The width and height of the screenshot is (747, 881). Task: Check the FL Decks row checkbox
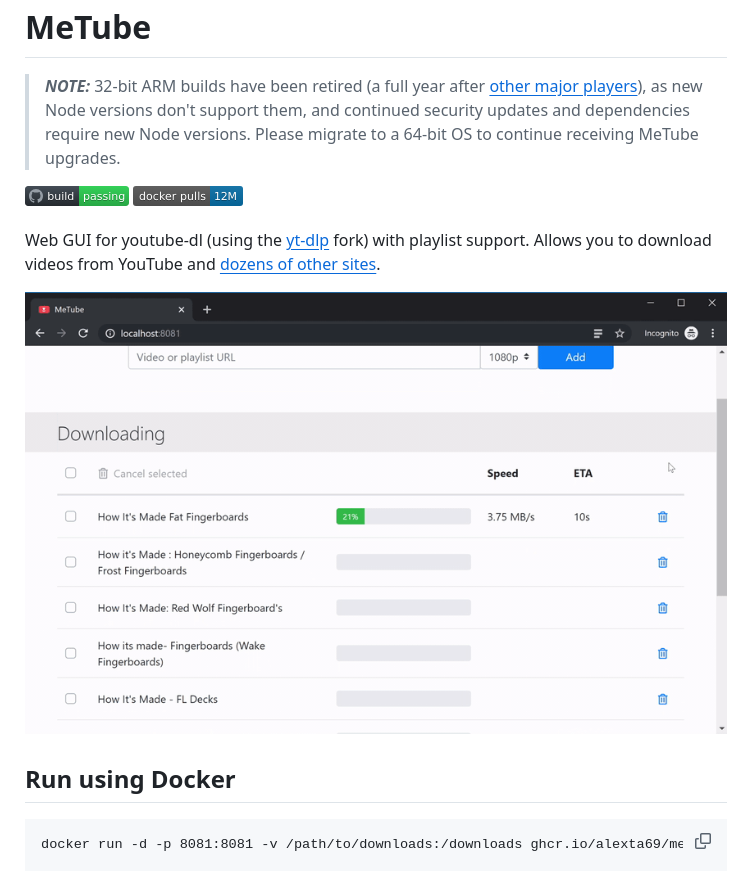70,698
